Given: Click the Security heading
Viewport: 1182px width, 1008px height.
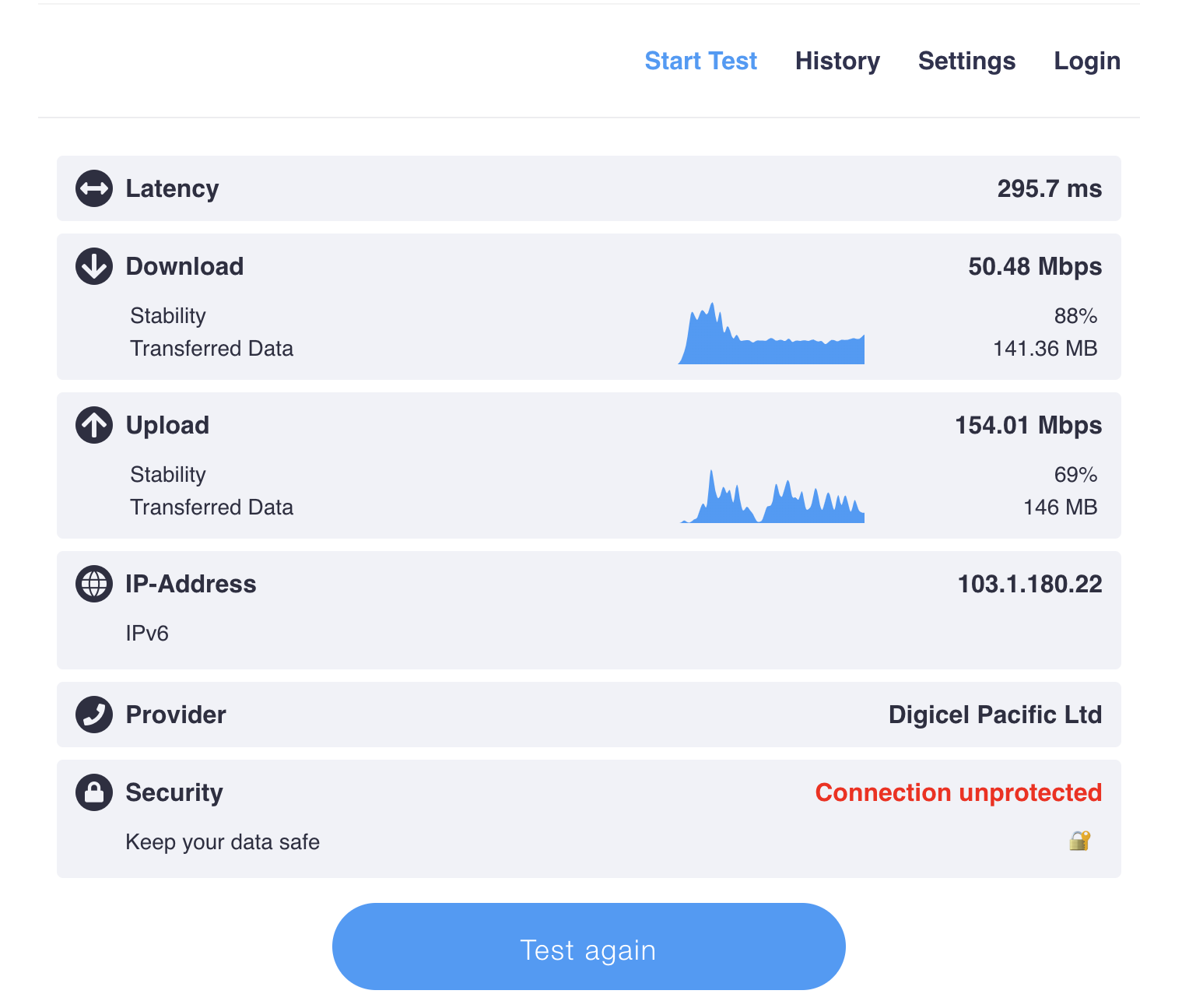Looking at the screenshot, I should (174, 792).
